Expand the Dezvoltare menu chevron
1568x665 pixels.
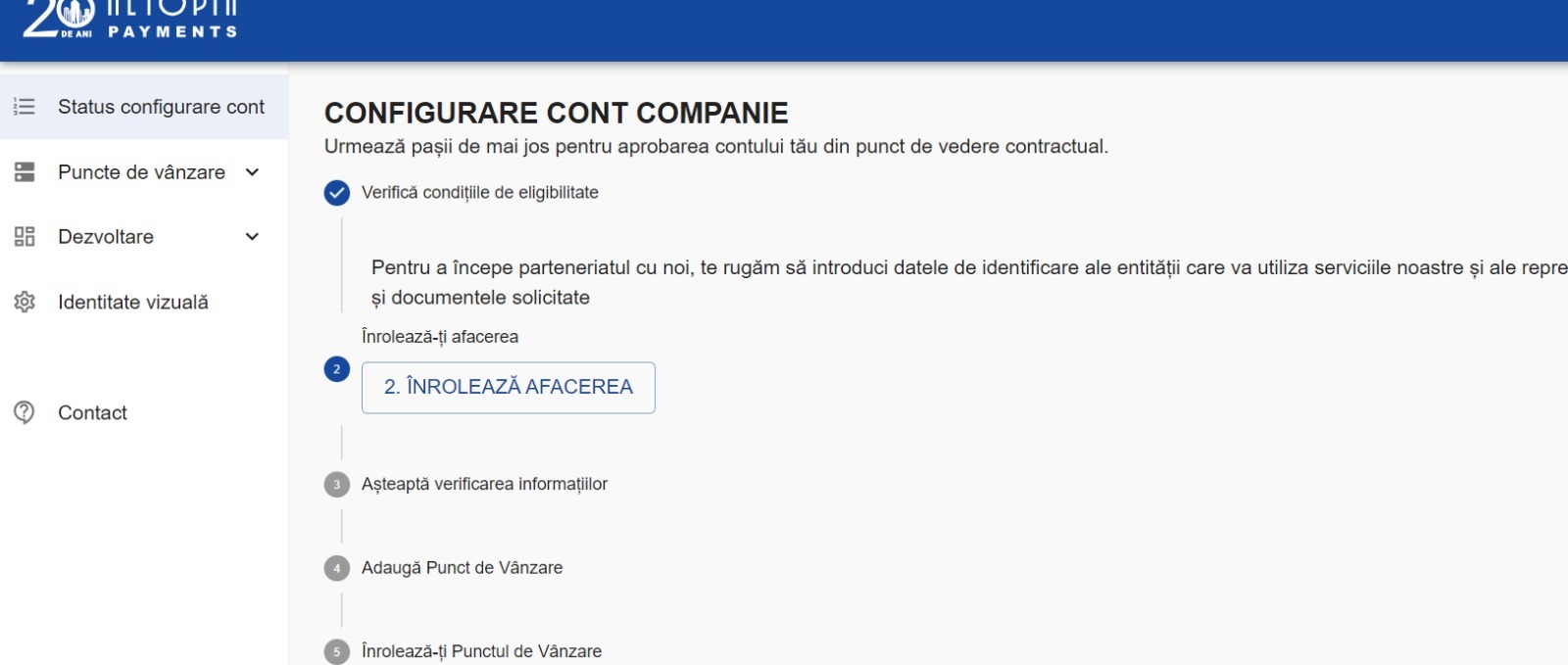pyautogui.click(x=252, y=237)
